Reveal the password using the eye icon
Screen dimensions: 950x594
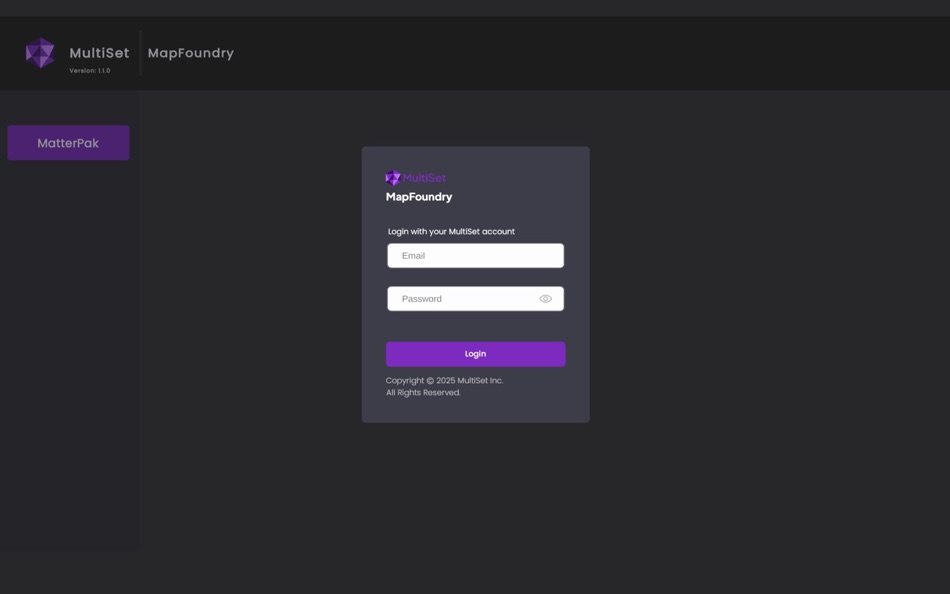[545, 298]
